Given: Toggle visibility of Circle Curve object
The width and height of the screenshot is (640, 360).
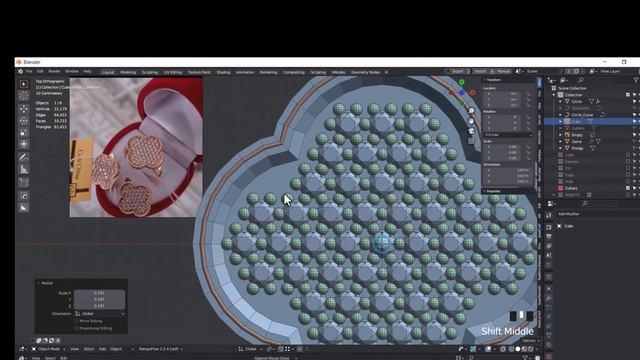Looking at the screenshot, I should tap(635, 115).
